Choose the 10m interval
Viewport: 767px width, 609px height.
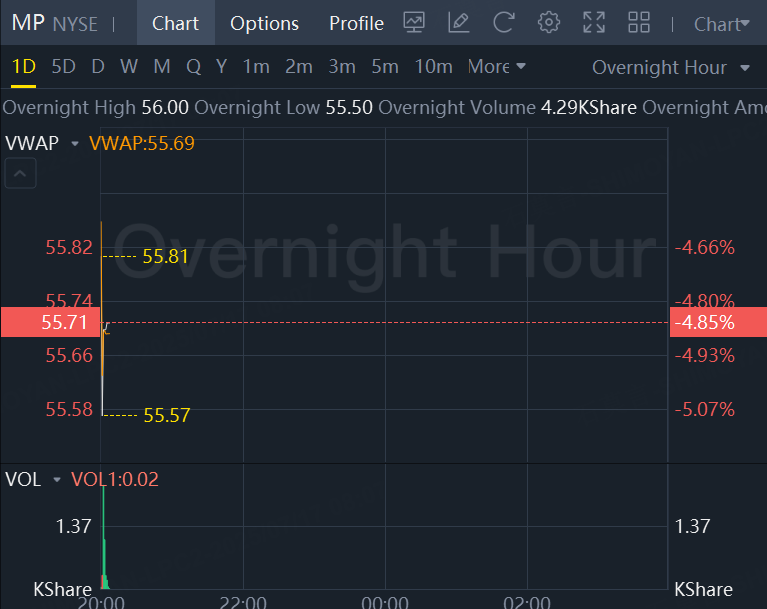(x=433, y=67)
